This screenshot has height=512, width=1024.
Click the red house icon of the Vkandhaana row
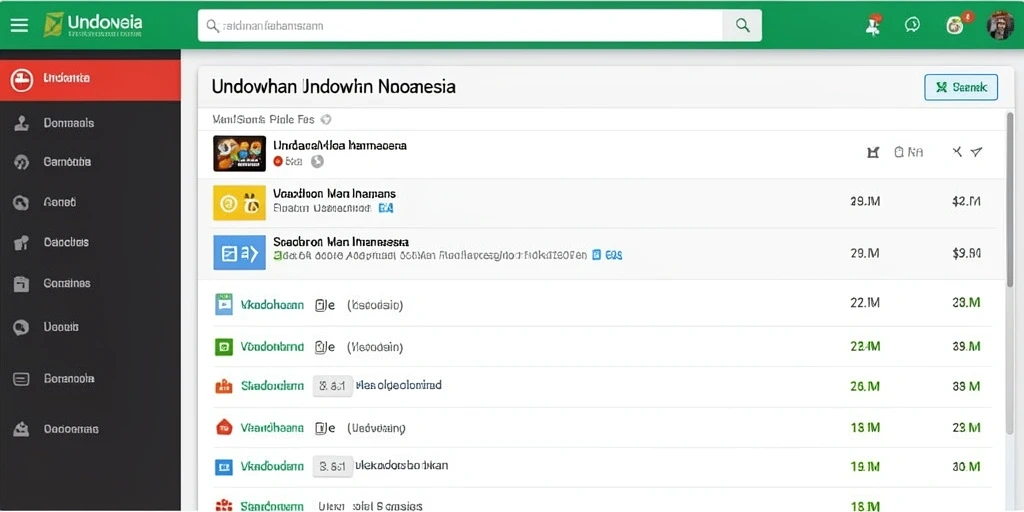click(x=224, y=428)
